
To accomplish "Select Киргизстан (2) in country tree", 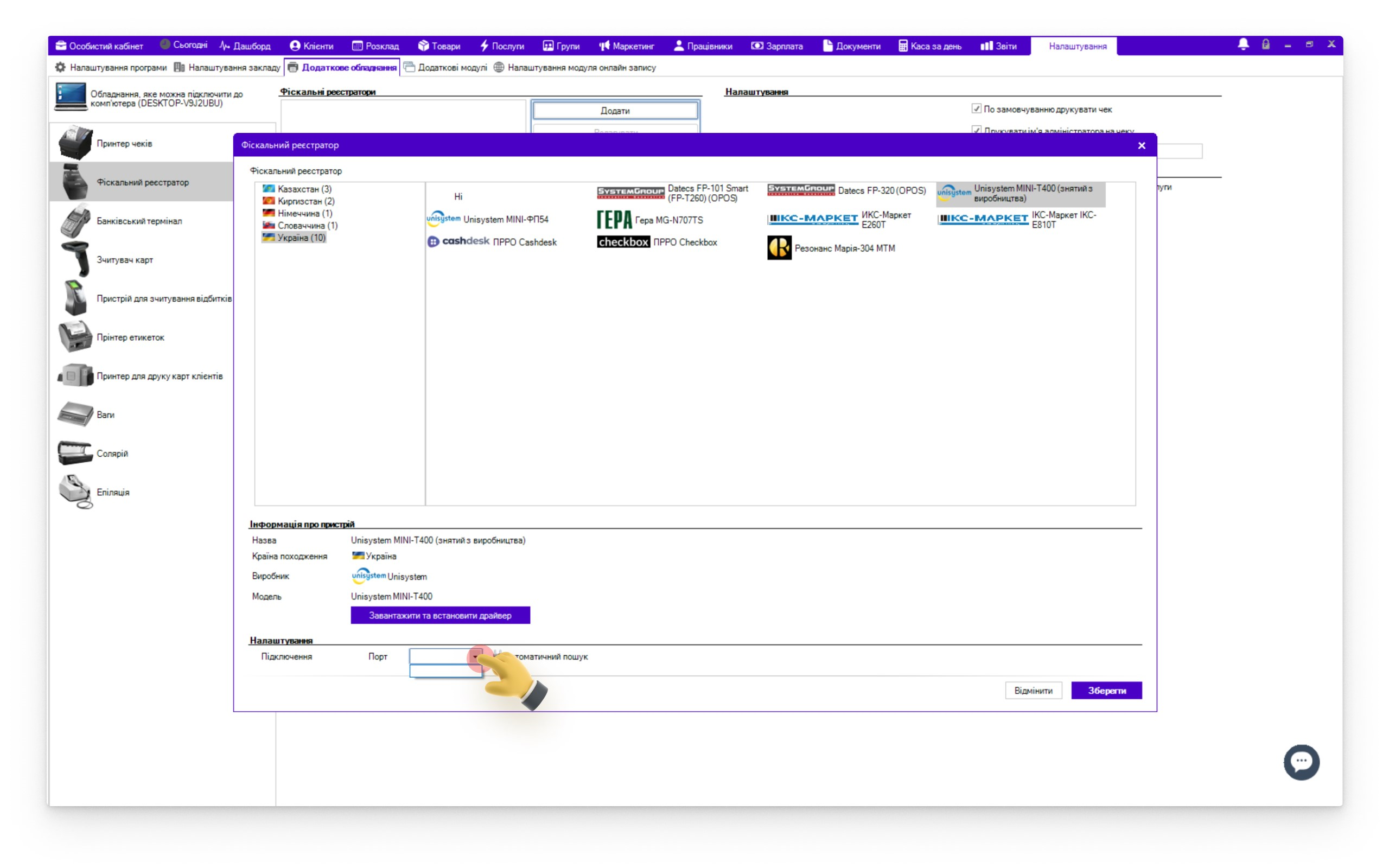I will (298, 201).
